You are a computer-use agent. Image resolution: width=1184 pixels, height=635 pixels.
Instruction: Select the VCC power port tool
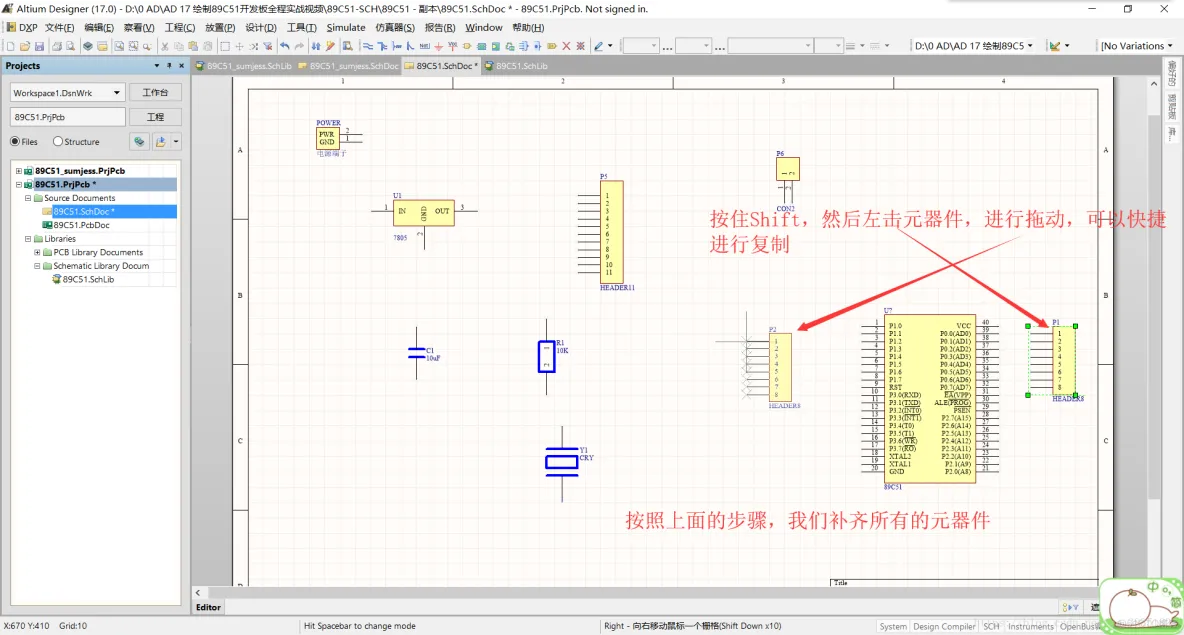point(453,46)
